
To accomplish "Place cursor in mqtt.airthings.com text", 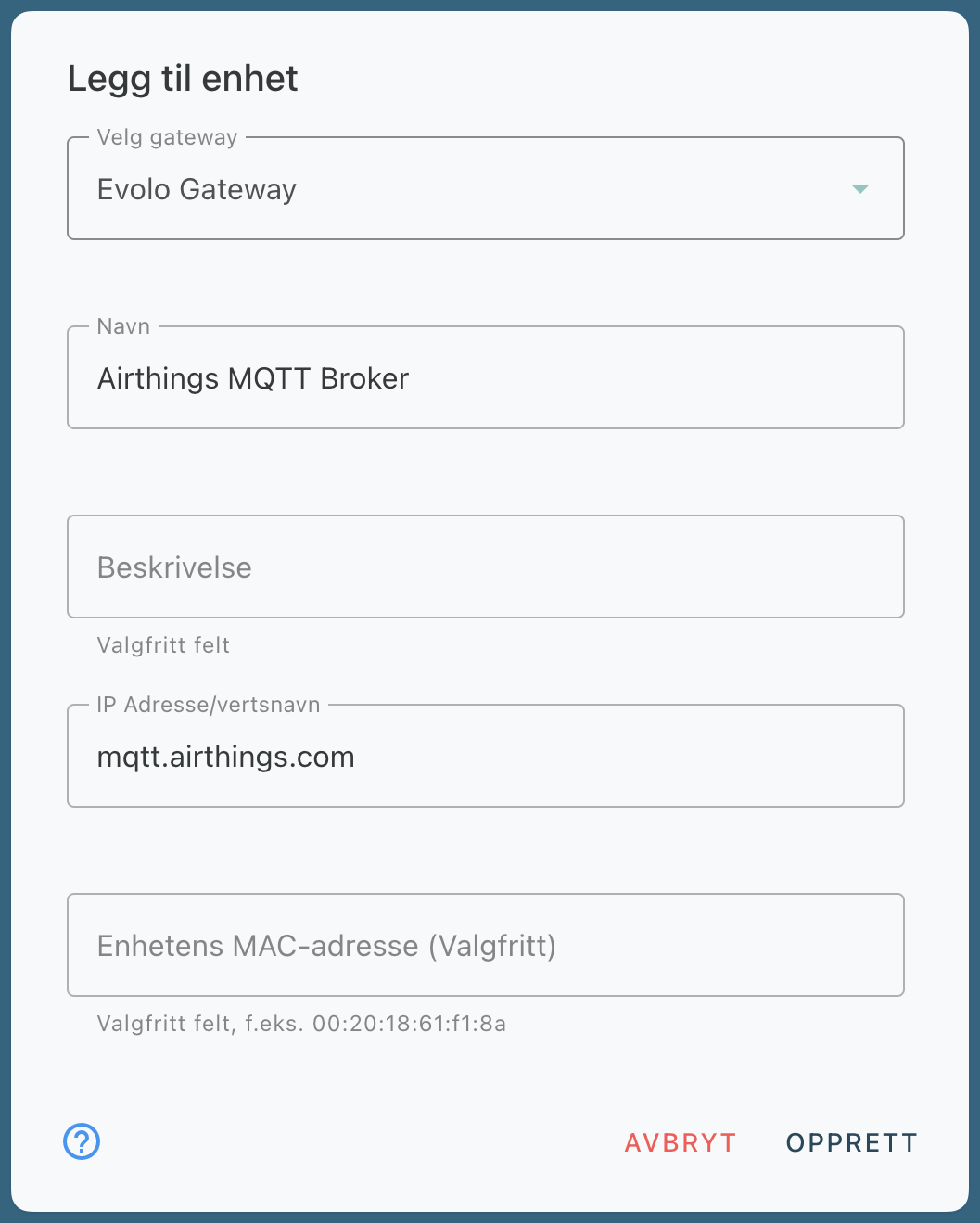I will [x=225, y=758].
